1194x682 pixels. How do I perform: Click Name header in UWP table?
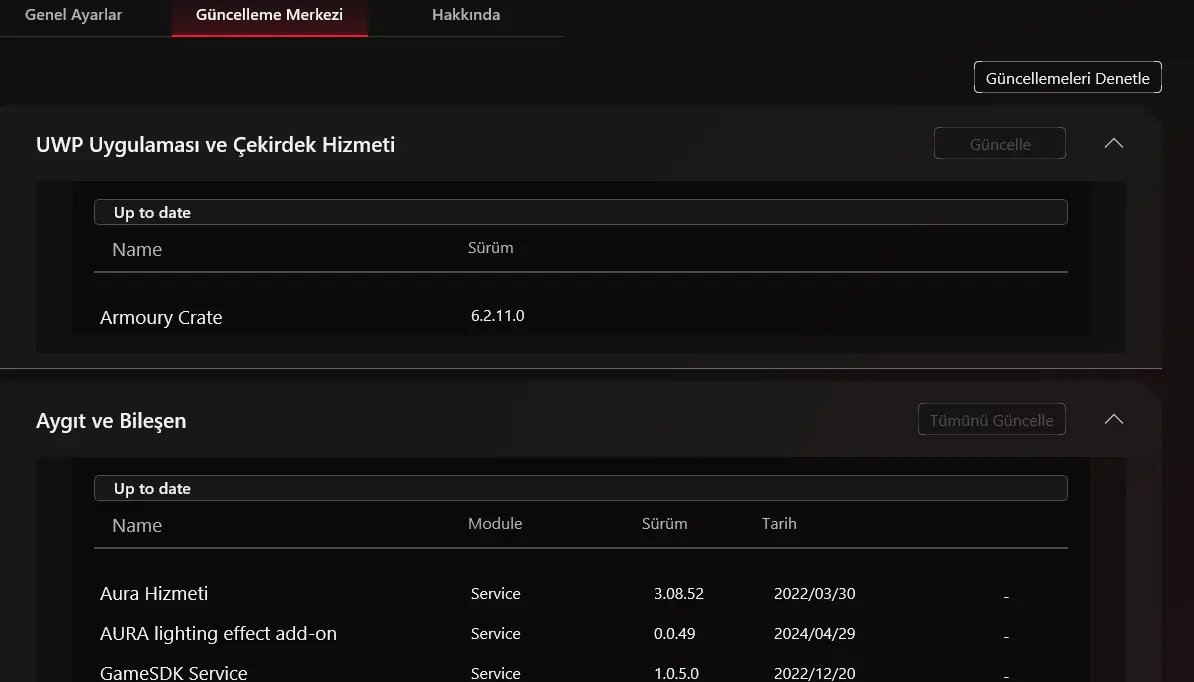137,250
